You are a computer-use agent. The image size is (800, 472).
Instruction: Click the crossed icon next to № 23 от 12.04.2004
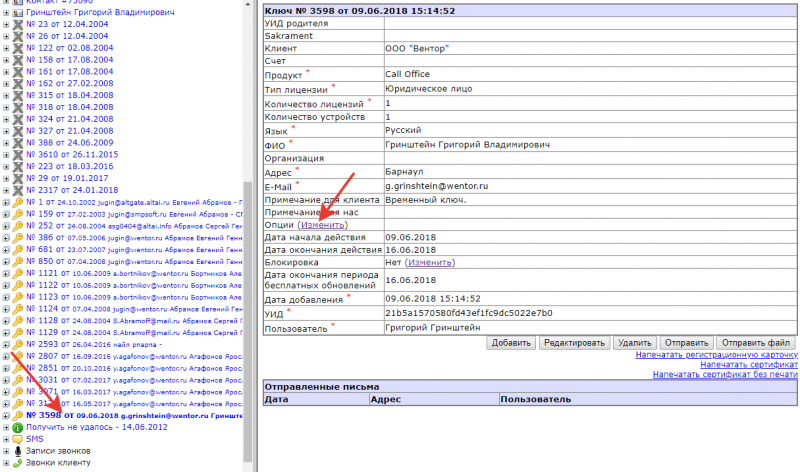pos(18,24)
